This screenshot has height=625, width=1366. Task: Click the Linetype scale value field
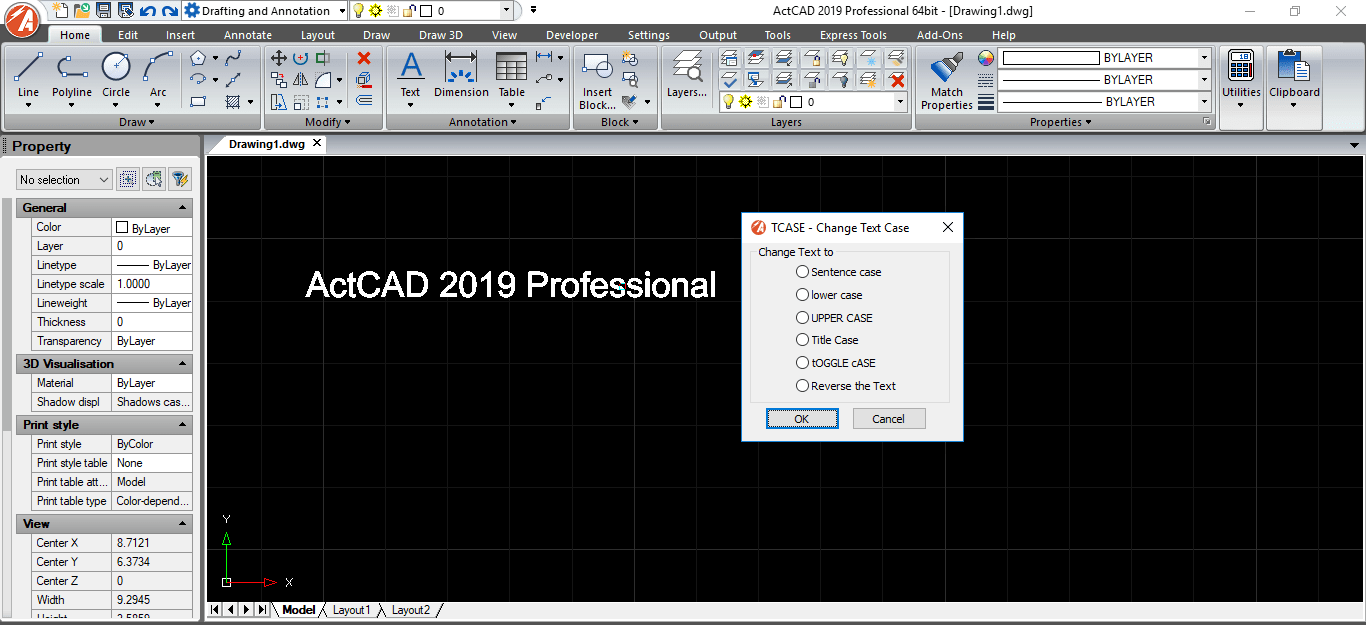point(152,284)
